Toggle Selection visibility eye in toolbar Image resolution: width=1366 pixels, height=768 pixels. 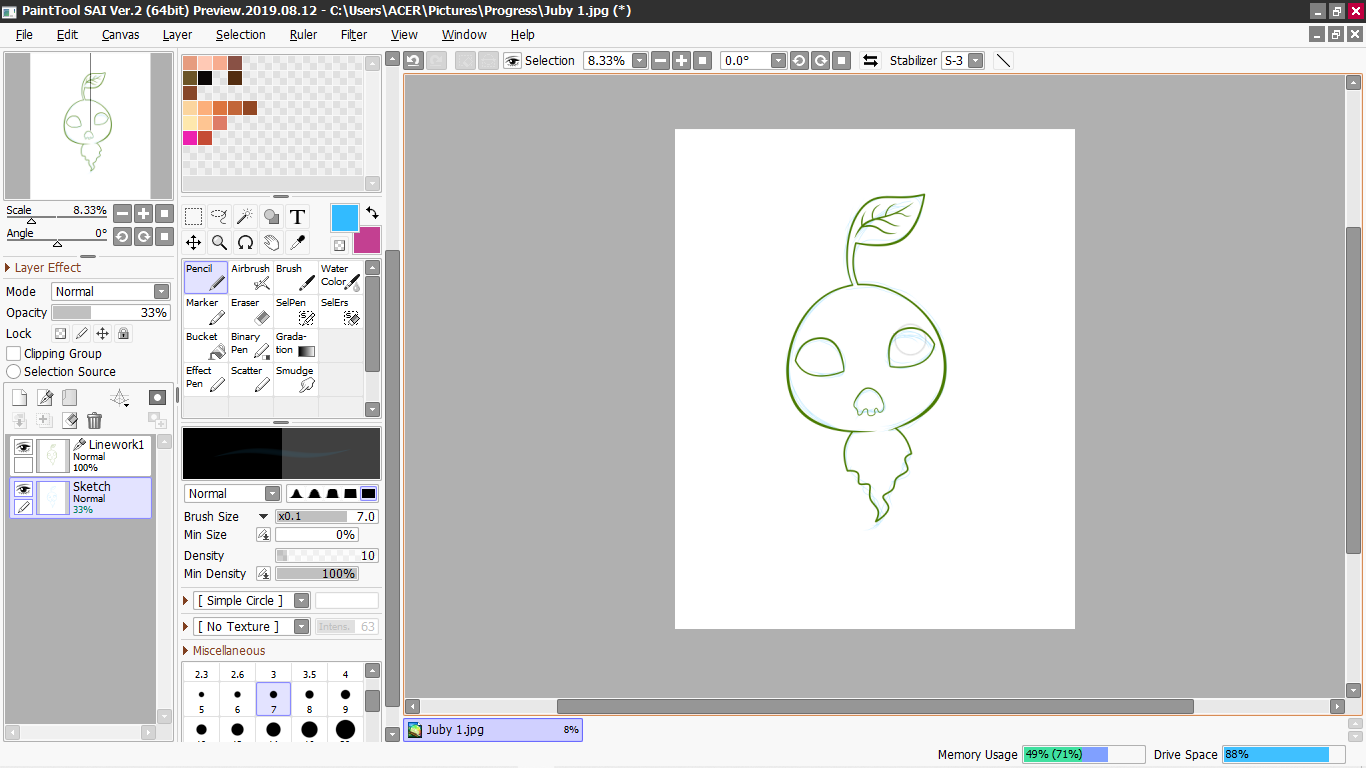point(513,60)
